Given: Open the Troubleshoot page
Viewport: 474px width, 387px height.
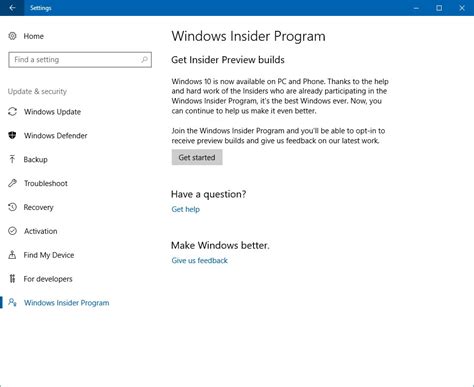Looking at the screenshot, I should point(46,183).
